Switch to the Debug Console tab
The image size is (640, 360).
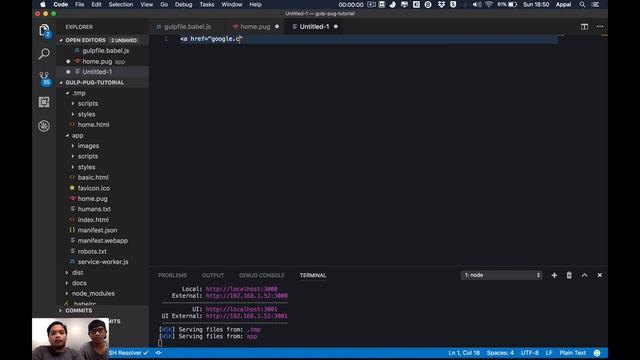pyautogui.click(x=262, y=276)
